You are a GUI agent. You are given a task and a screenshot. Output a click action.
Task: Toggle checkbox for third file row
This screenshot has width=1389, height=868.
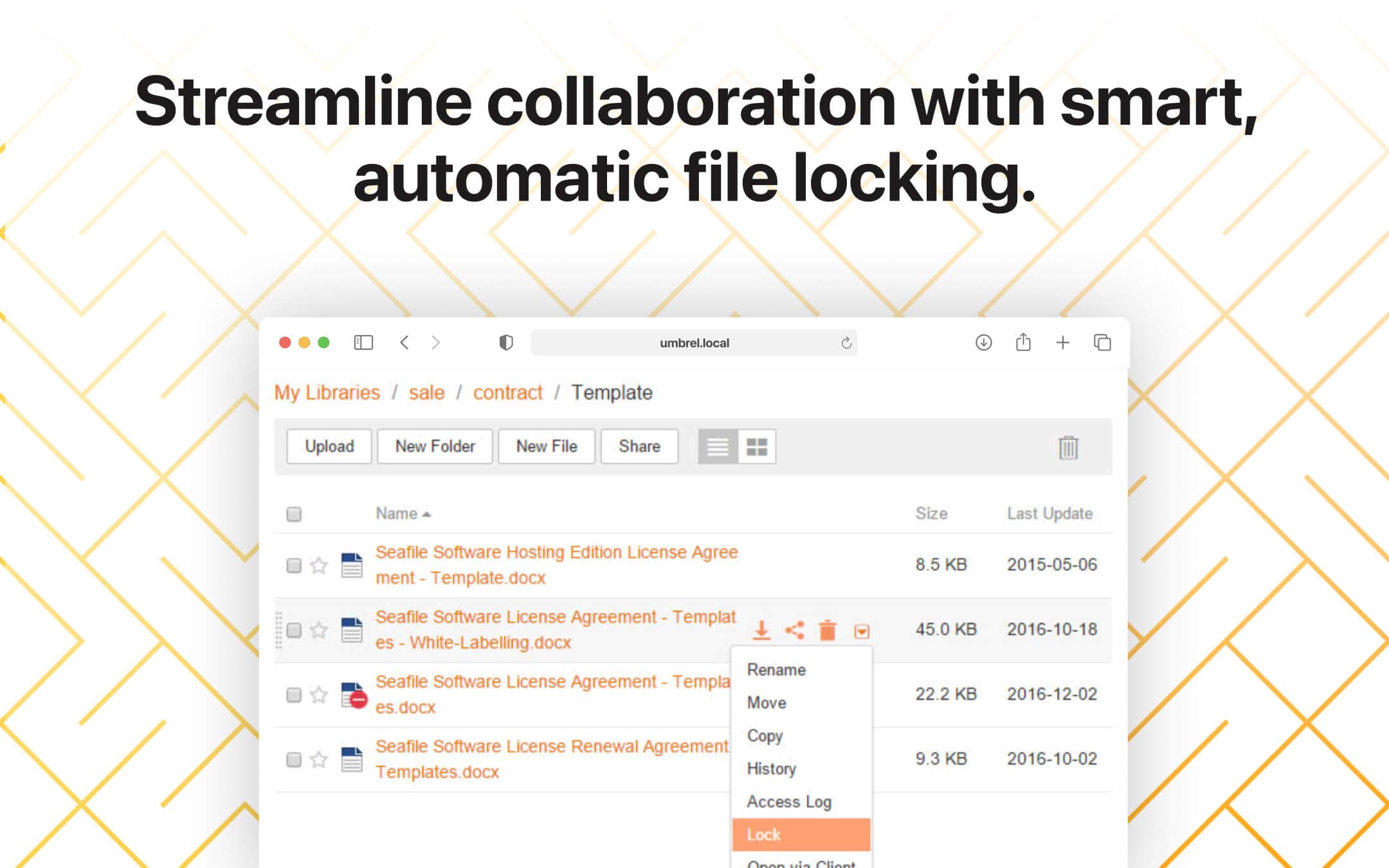point(293,694)
